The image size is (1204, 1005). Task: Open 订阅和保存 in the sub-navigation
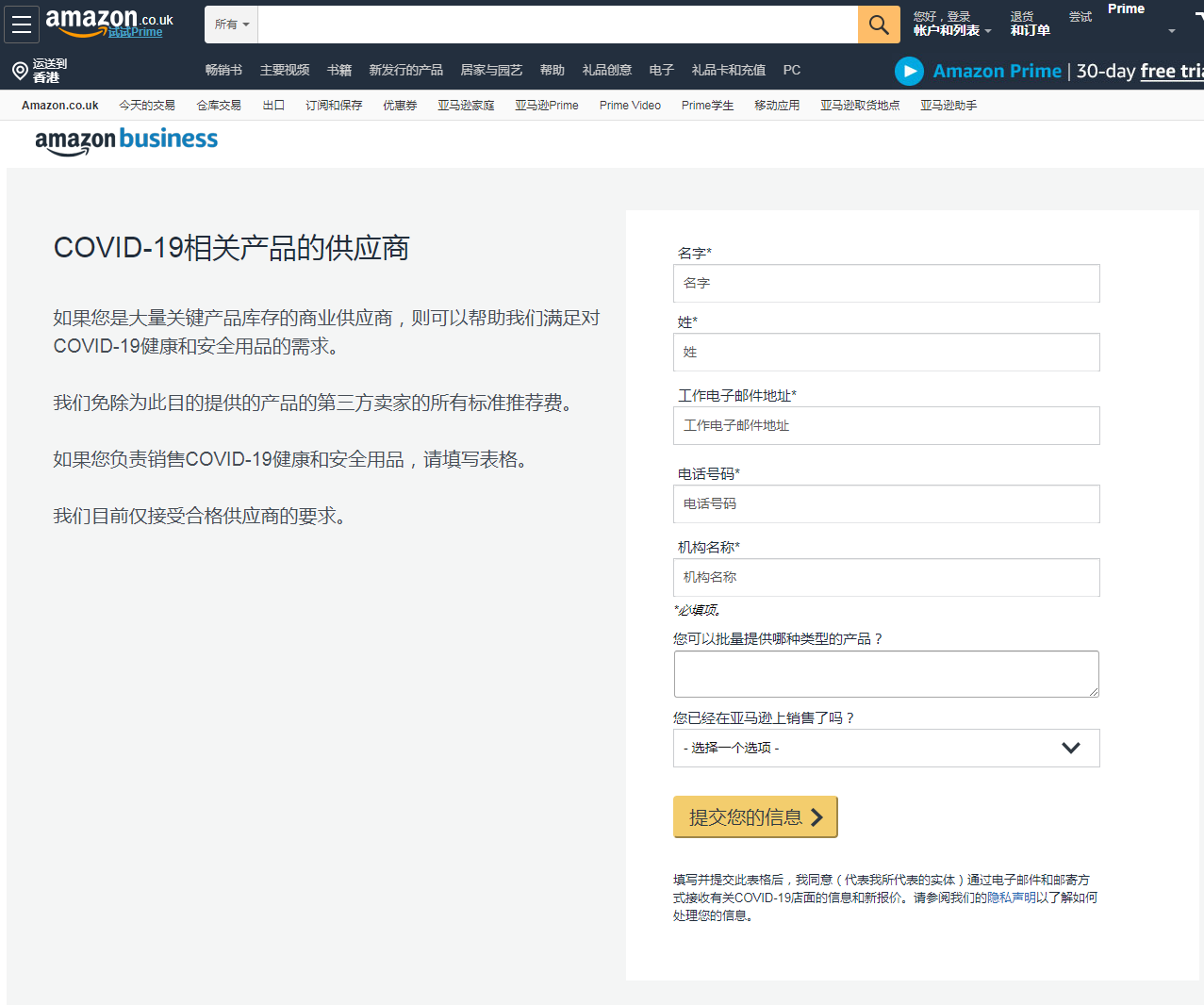point(334,106)
